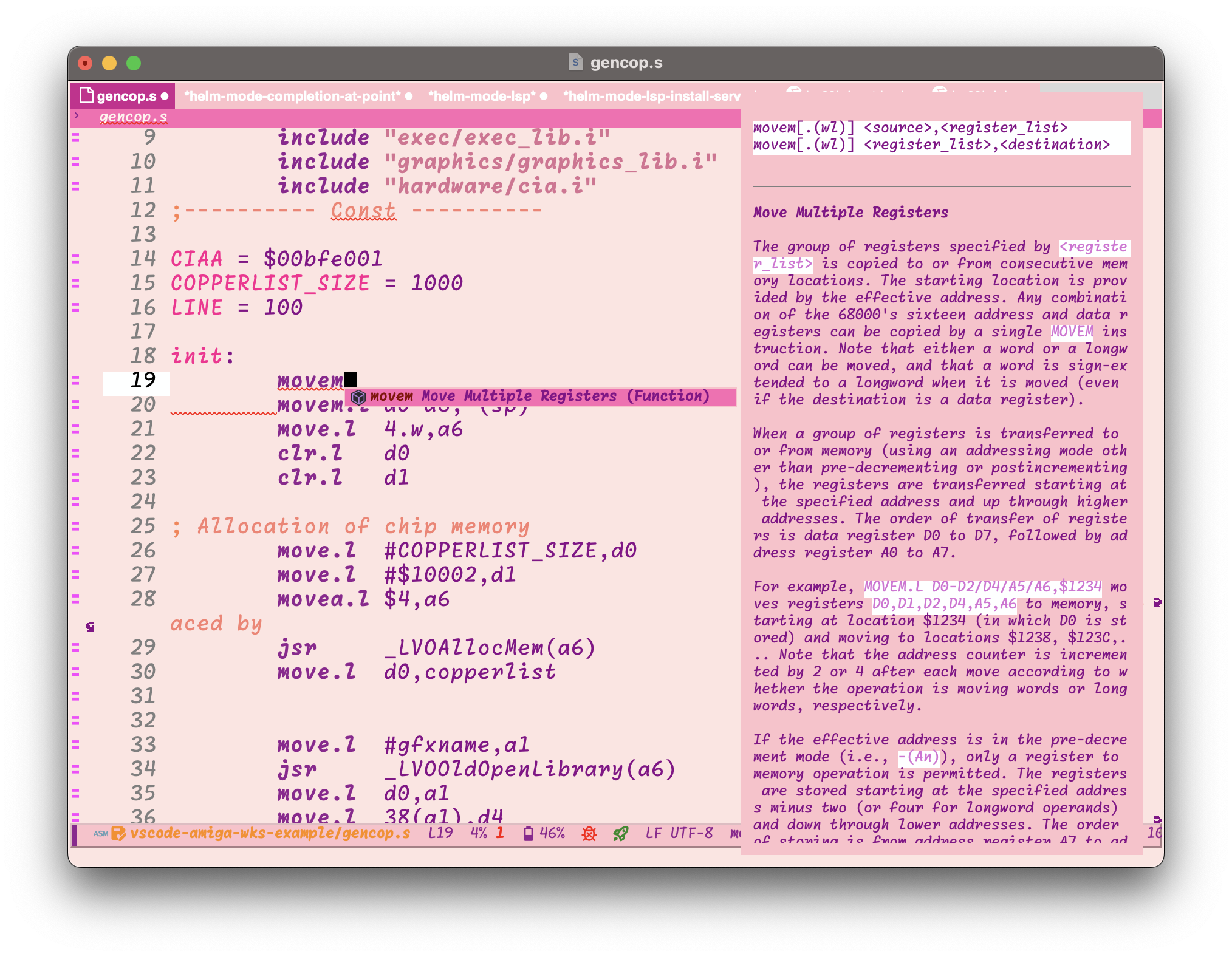Click highlighted MOVEM keyword in documentation
The width and height of the screenshot is (1232, 957).
tap(1072, 332)
